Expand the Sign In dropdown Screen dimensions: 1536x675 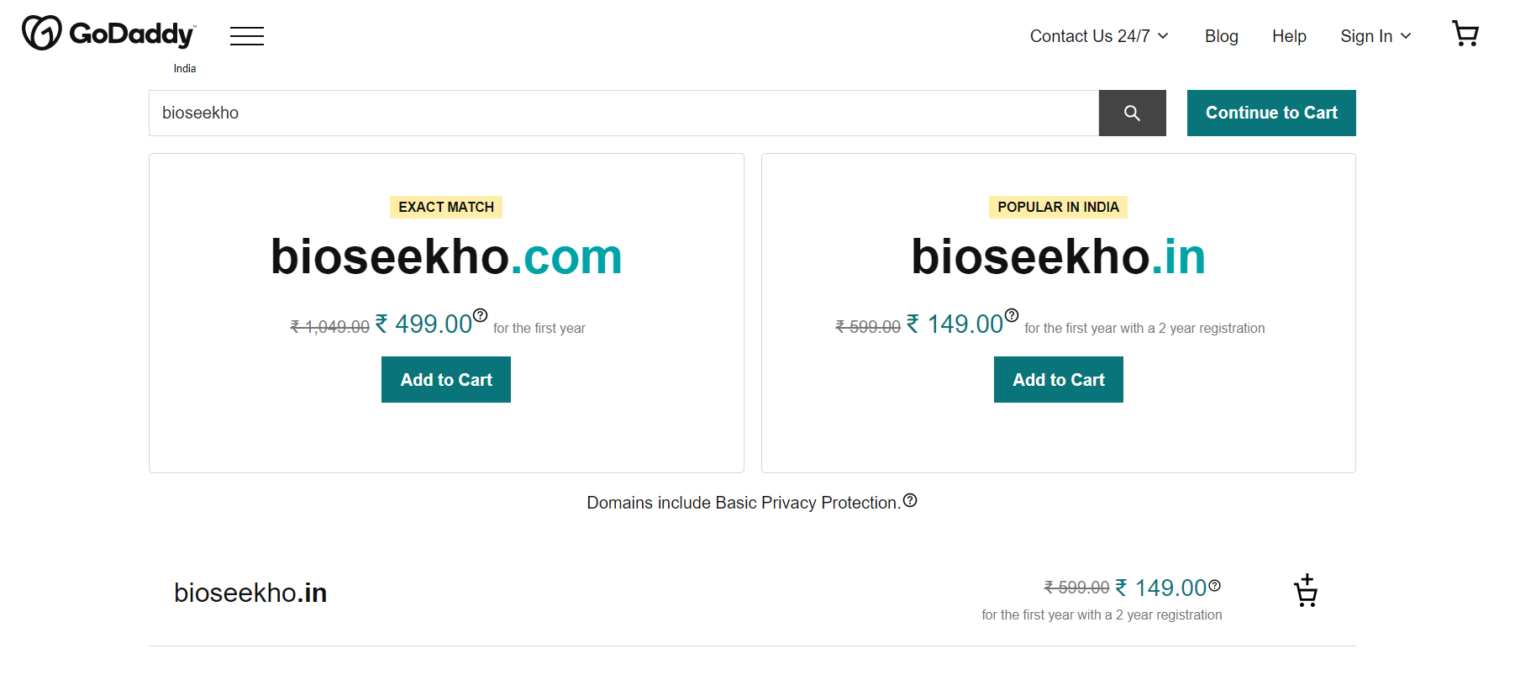[x=1375, y=36]
